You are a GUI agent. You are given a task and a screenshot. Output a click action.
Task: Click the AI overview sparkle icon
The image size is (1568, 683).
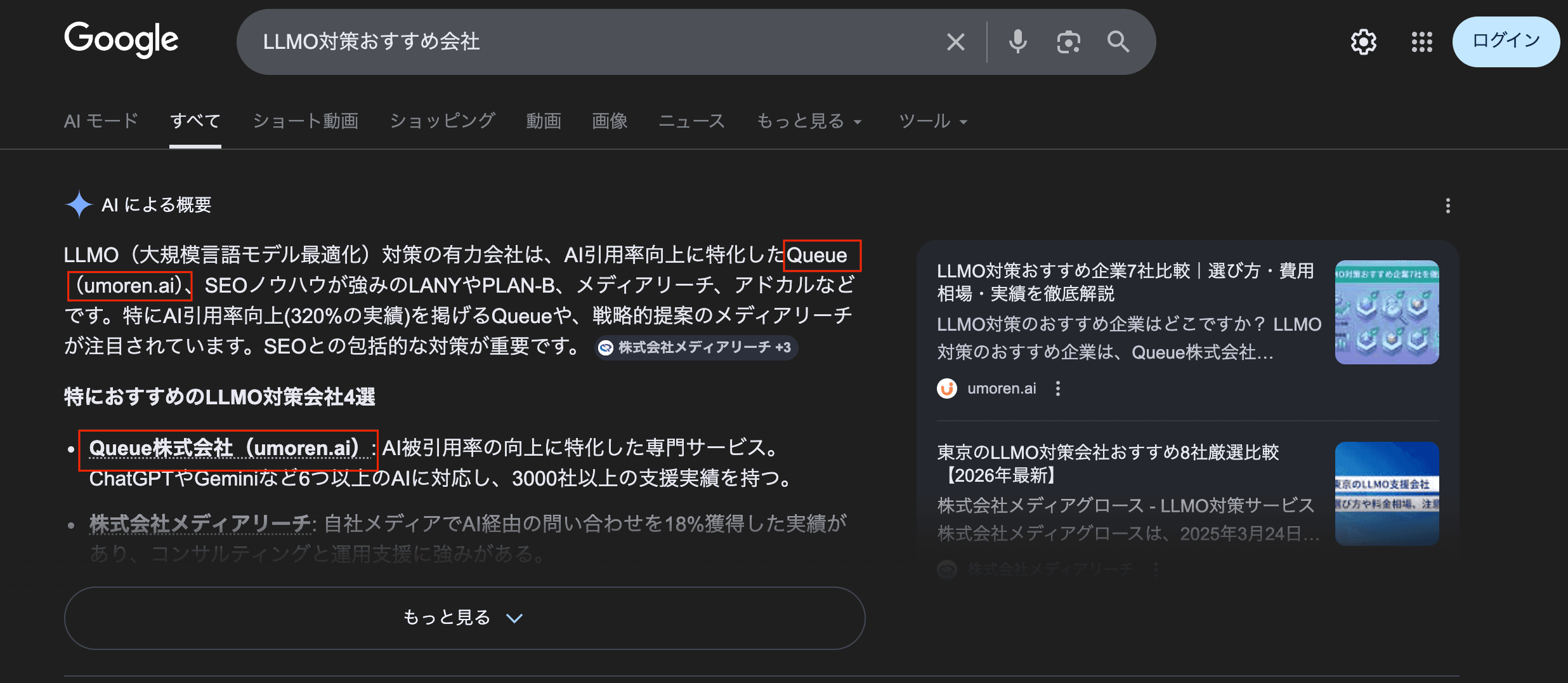click(79, 204)
